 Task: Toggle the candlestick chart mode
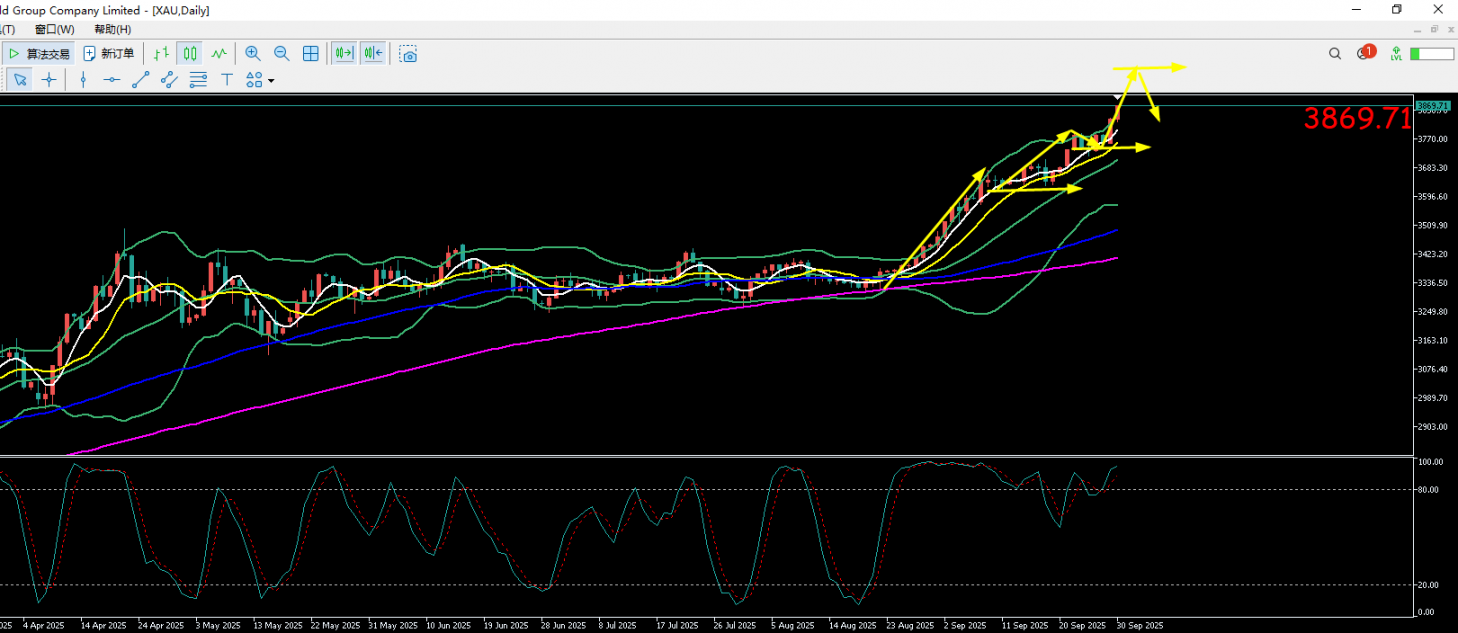tap(189, 54)
